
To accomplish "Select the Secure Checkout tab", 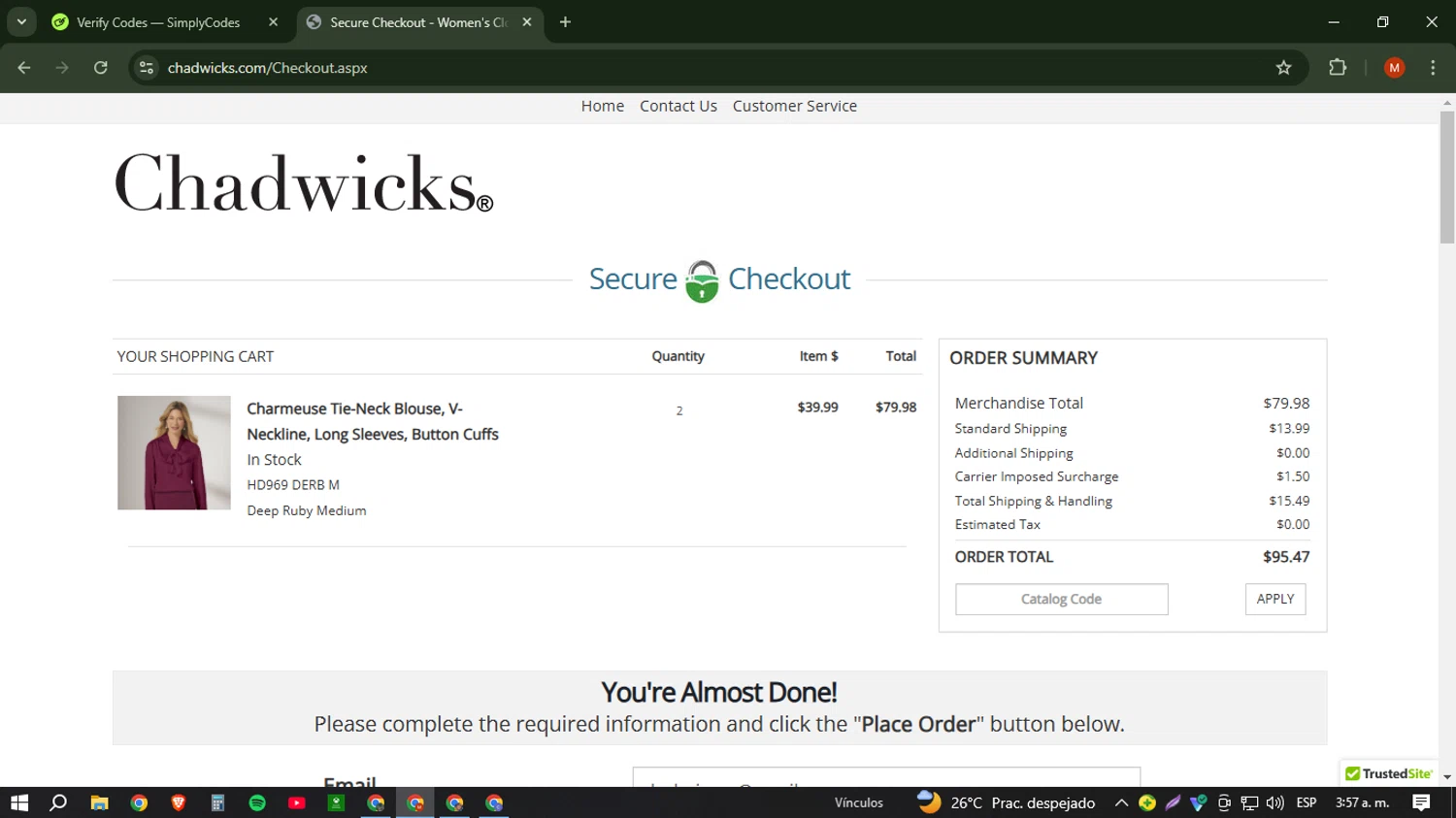I will [419, 22].
